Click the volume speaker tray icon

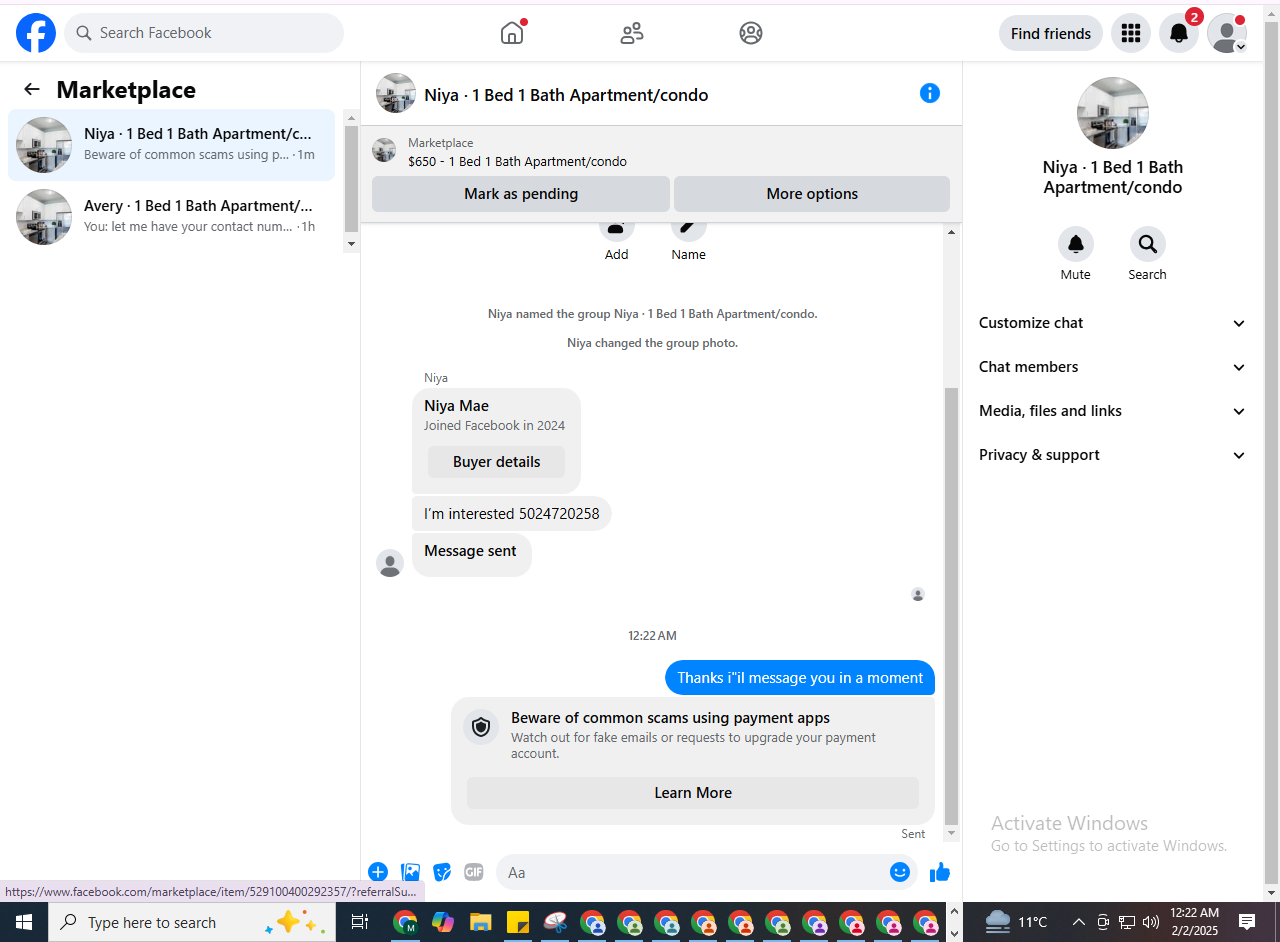coord(1151,922)
